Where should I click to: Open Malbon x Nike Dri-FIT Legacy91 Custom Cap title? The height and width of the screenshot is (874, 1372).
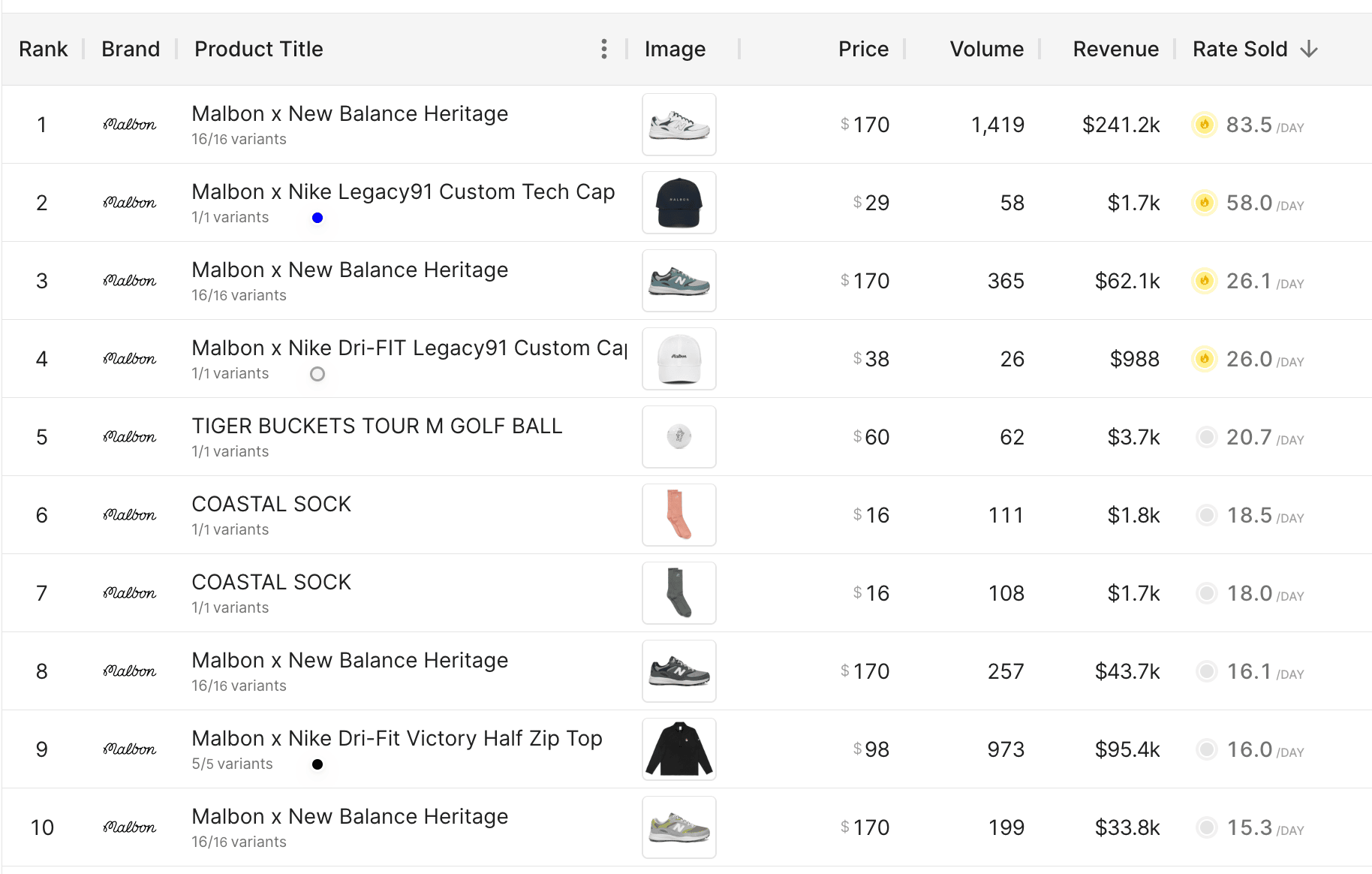[x=409, y=348]
